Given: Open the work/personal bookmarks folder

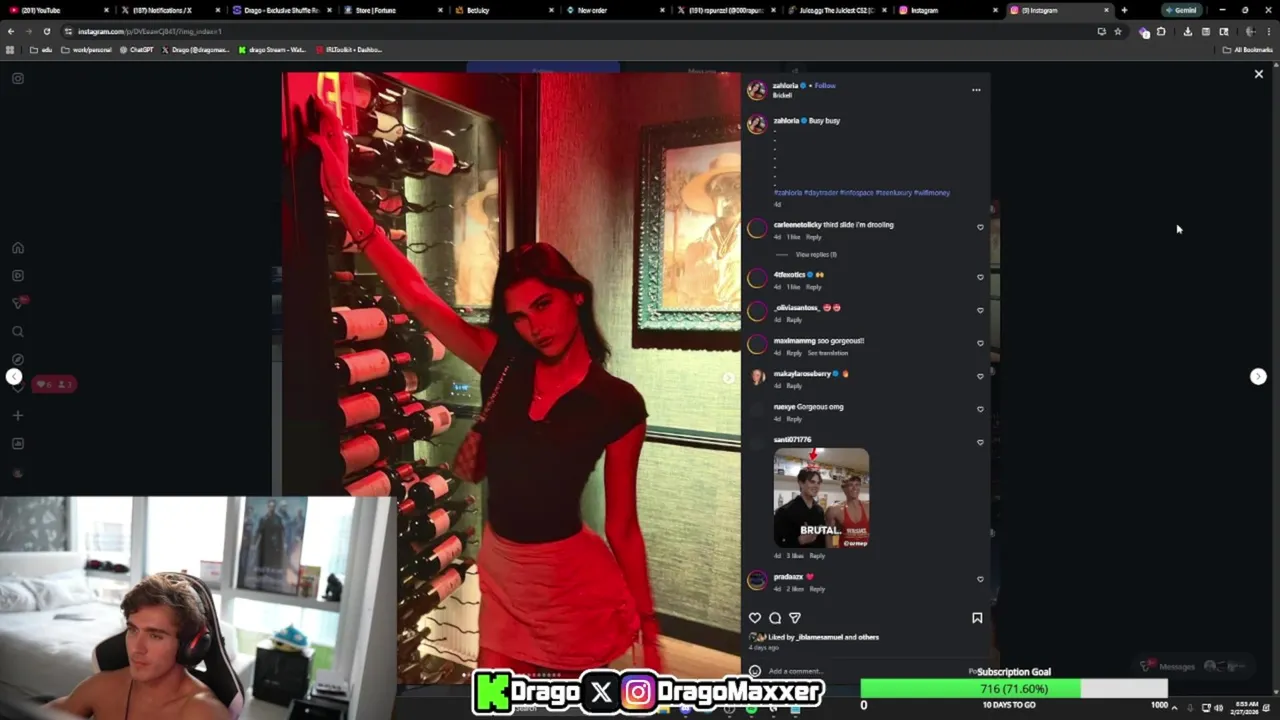Looking at the screenshot, I should pyautogui.click(x=86, y=49).
